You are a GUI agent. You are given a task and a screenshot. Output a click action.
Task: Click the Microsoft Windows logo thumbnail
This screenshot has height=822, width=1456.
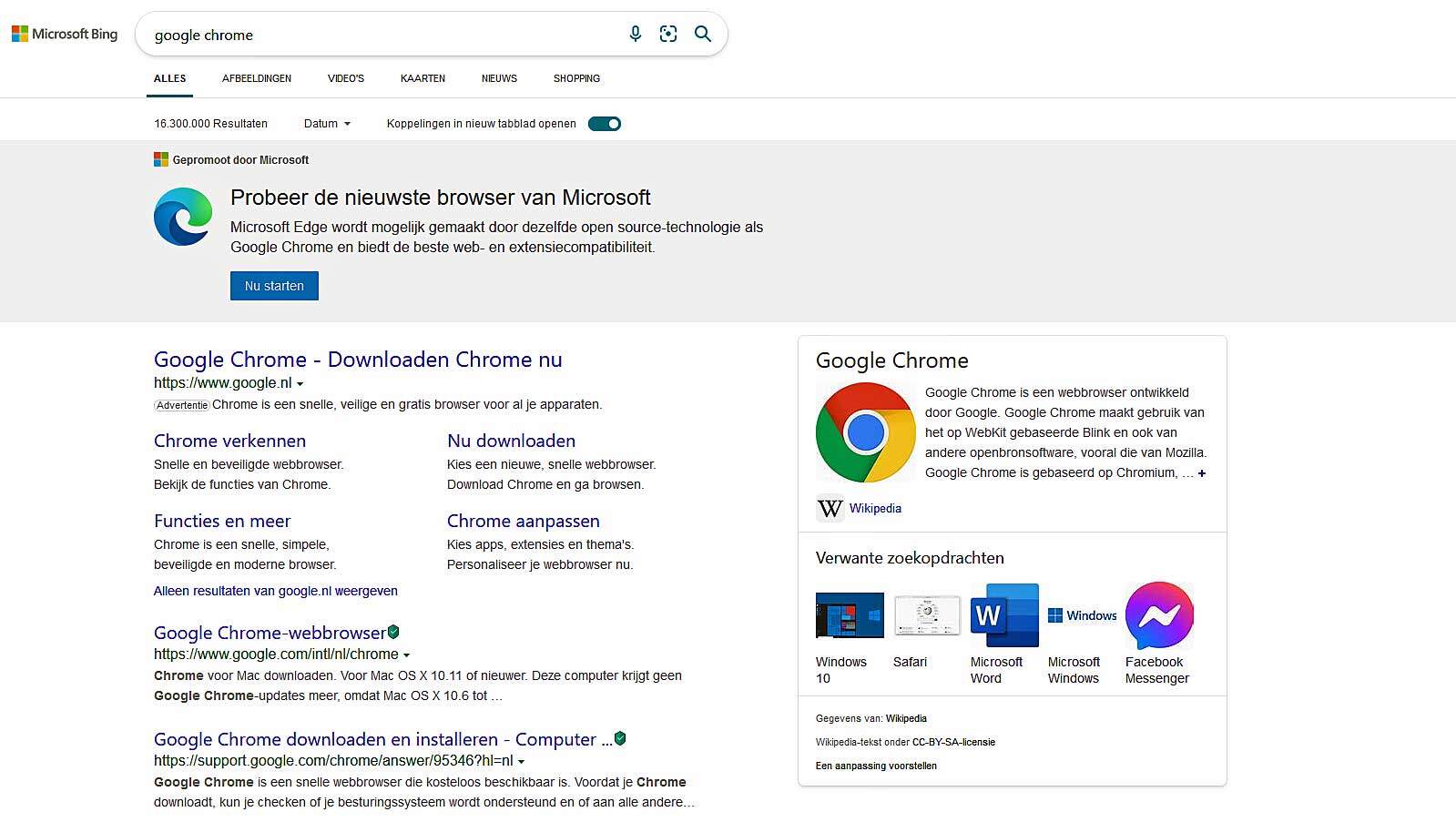[x=1082, y=615]
